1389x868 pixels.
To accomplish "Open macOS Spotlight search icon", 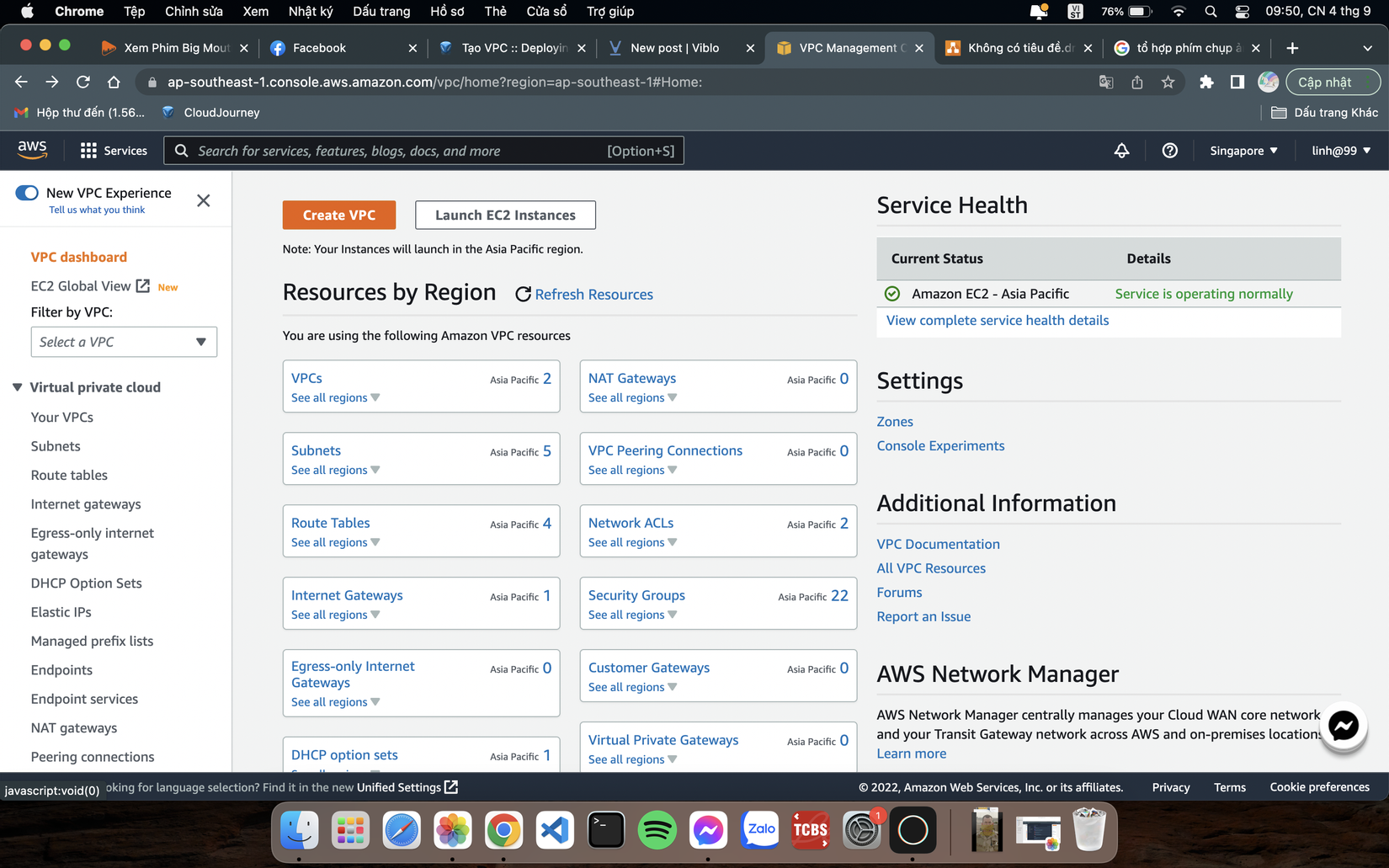I will [x=1211, y=11].
